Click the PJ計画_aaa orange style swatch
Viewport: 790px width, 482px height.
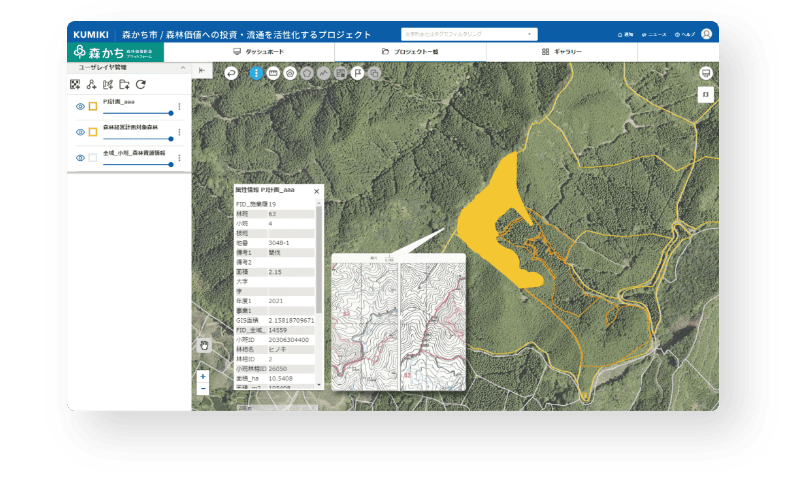click(x=93, y=106)
